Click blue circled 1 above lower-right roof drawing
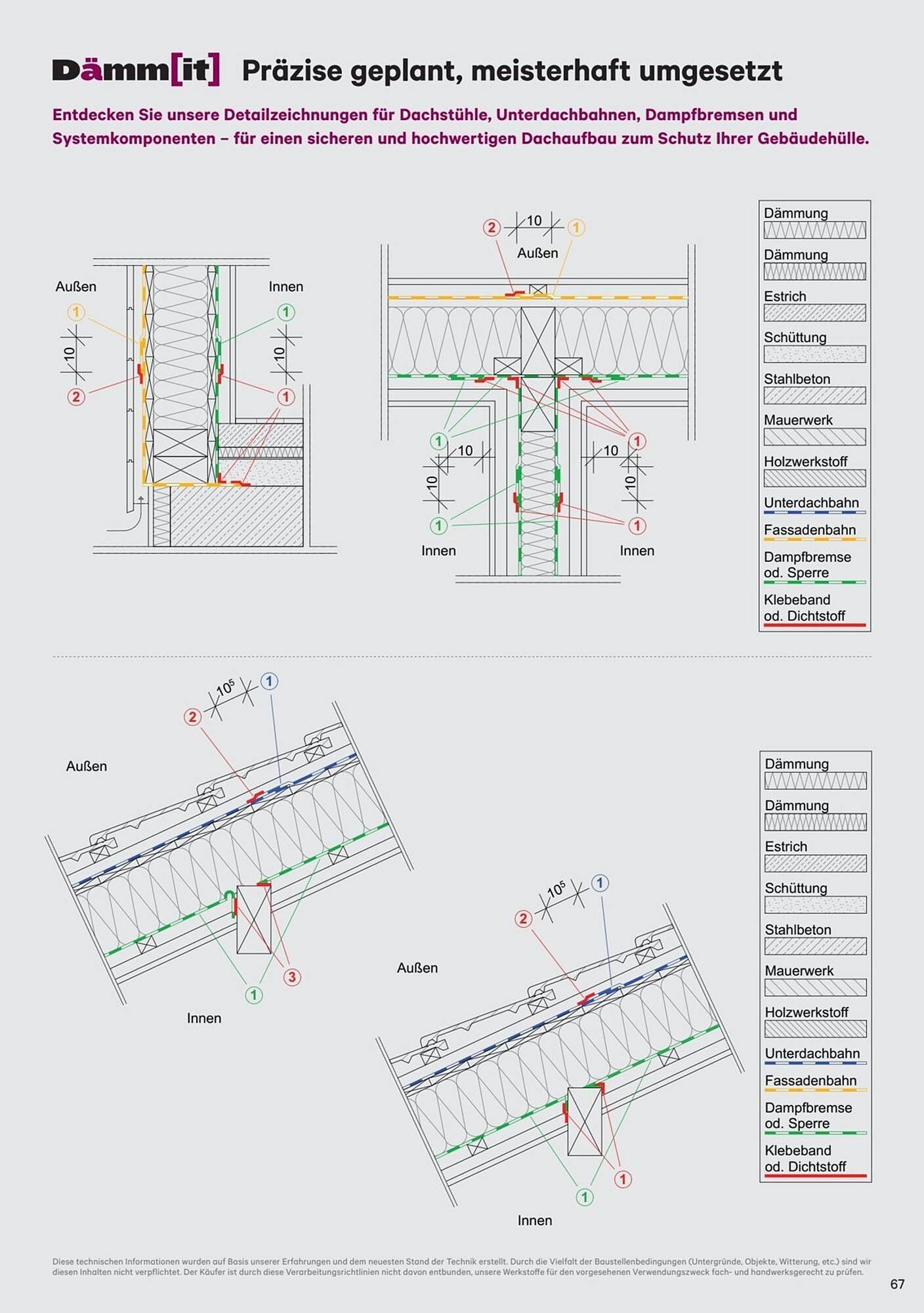This screenshot has height=1313, width=924. click(600, 883)
